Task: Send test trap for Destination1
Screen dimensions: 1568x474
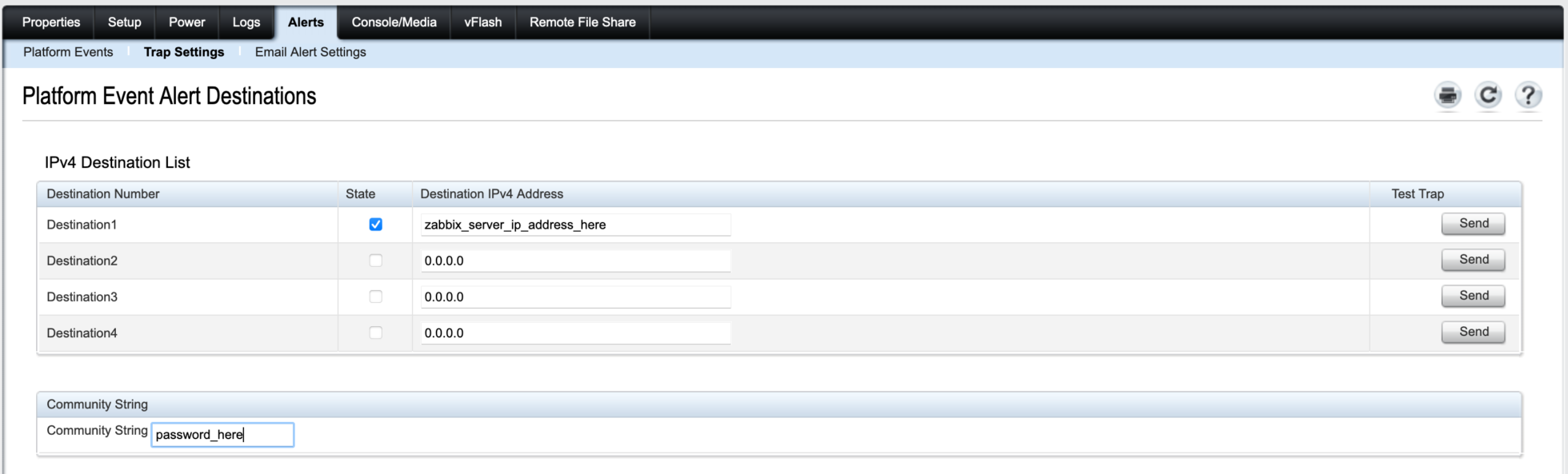Action: point(1473,224)
